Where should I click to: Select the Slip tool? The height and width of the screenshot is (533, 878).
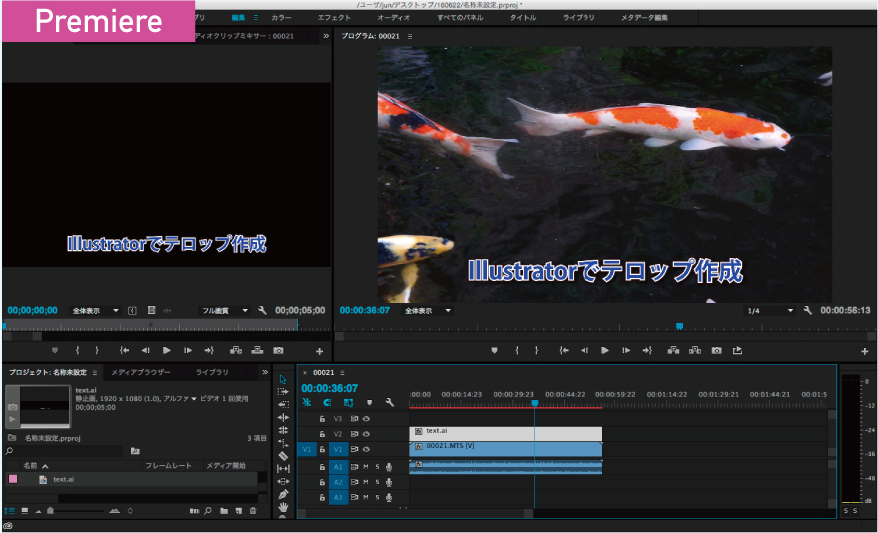tap(283, 469)
